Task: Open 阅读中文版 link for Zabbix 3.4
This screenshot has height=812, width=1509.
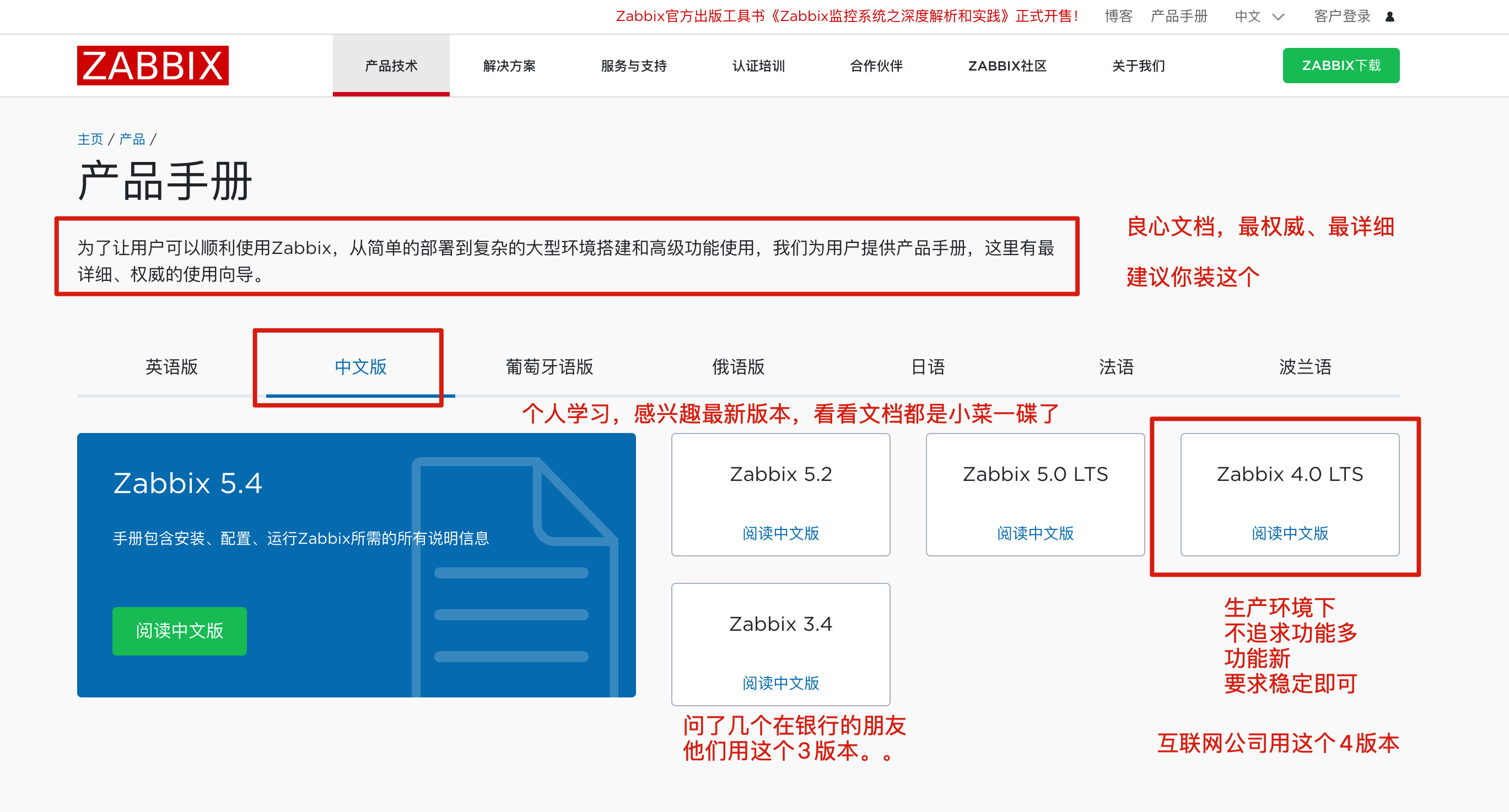Action: (x=780, y=683)
